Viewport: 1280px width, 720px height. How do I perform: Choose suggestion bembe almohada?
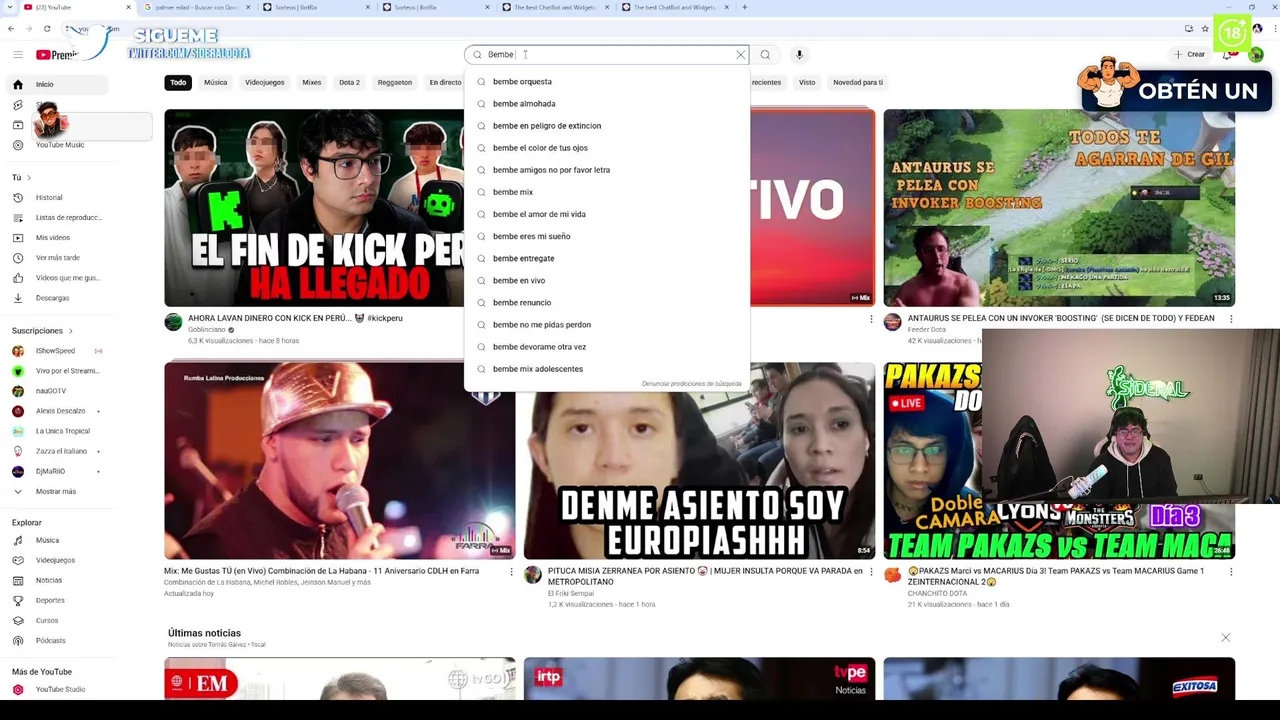607,104
